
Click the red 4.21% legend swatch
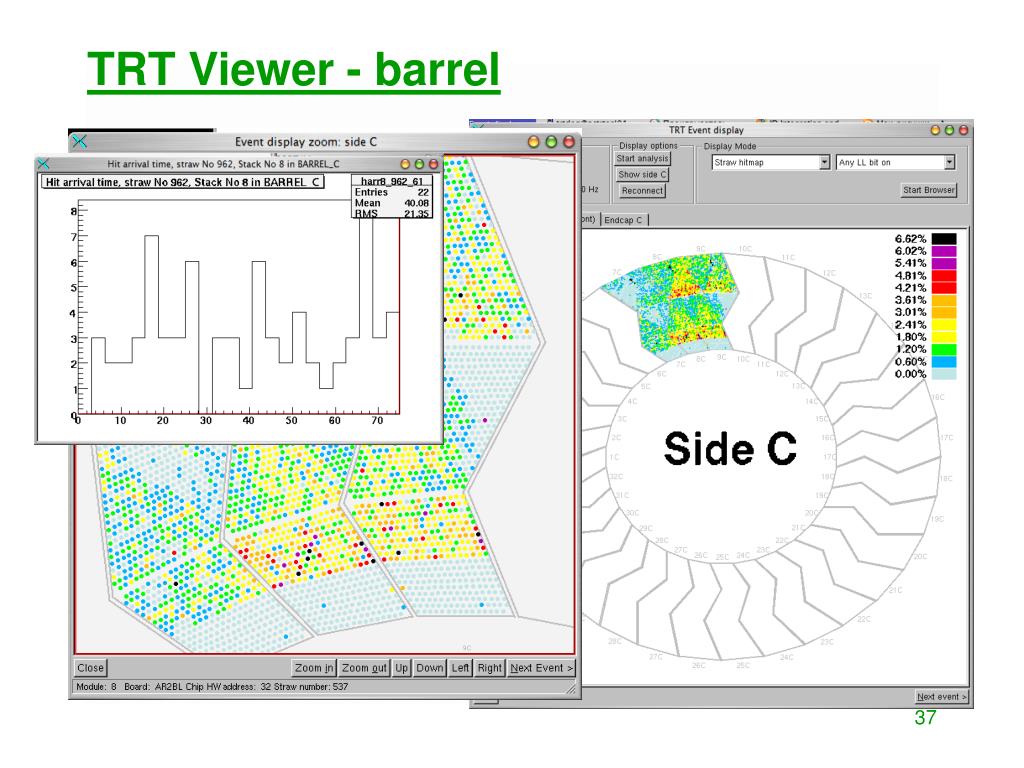[944, 288]
